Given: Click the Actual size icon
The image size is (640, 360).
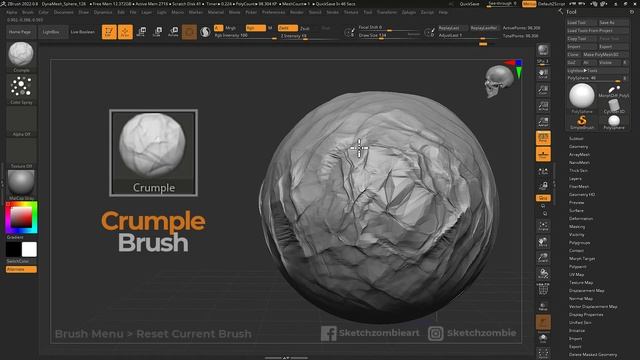Looking at the screenshot, I should (543, 106).
